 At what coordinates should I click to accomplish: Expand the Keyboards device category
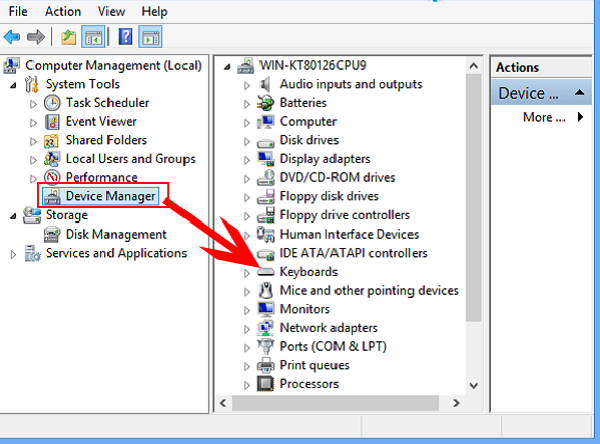(x=247, y=272)
